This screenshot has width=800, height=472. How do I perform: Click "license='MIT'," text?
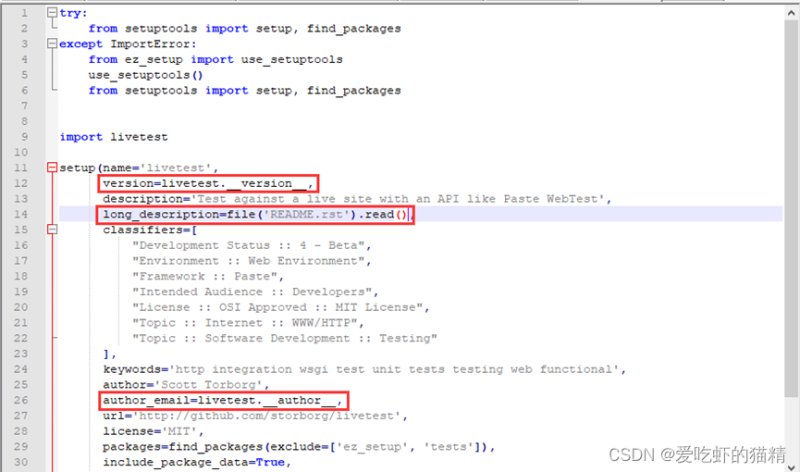153,431
